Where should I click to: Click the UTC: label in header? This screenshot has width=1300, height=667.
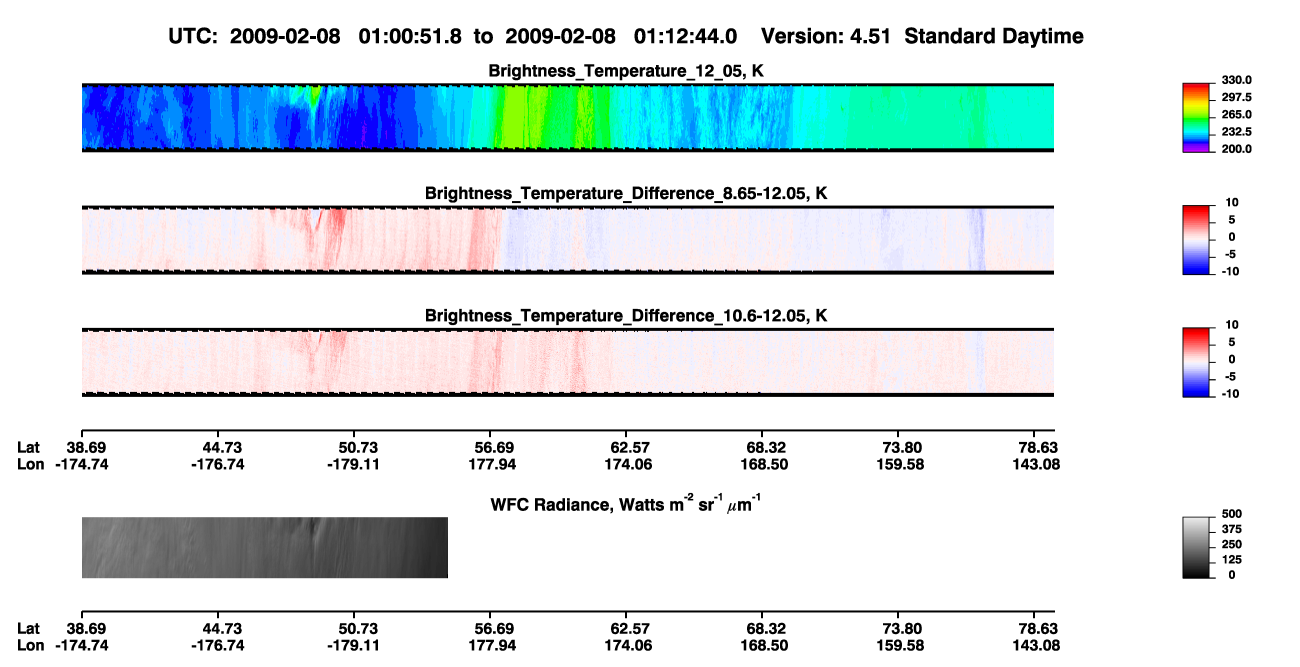[192, 37]
